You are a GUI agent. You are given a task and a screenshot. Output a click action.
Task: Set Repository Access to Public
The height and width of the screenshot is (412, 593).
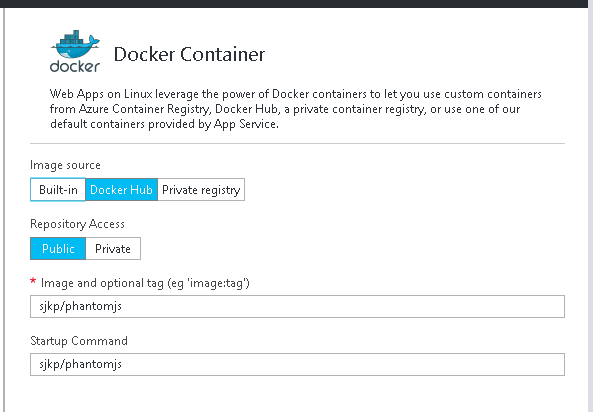(x=58, y=249)
